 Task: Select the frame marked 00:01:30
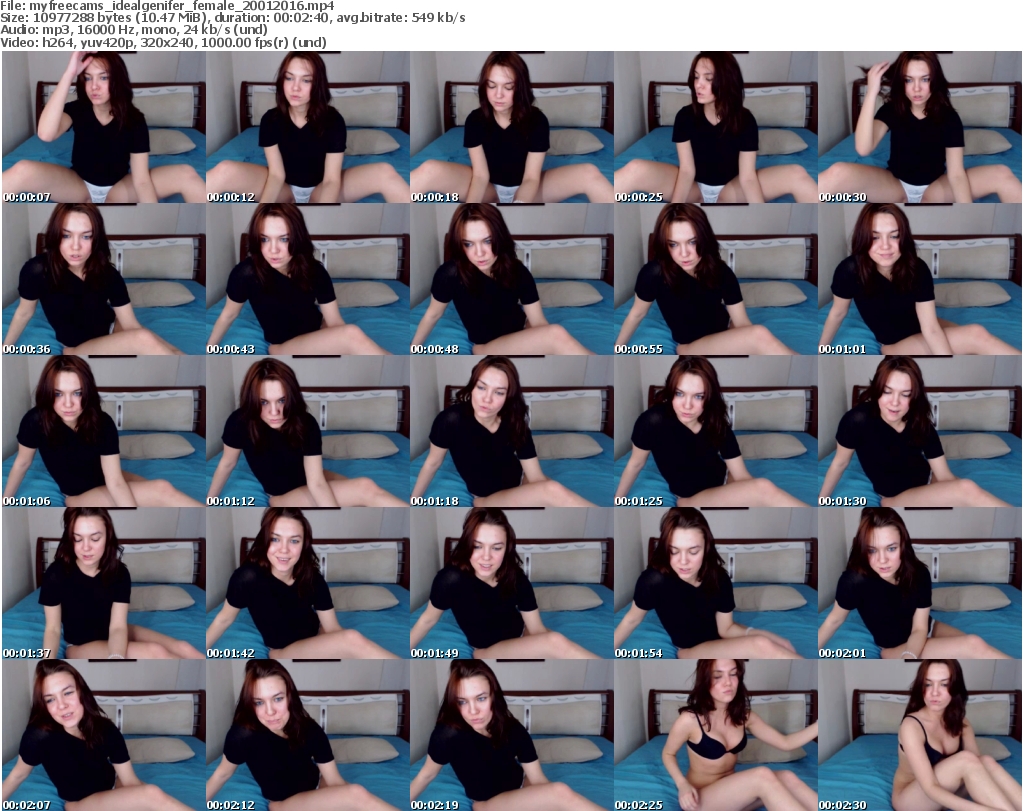(920, 431)
